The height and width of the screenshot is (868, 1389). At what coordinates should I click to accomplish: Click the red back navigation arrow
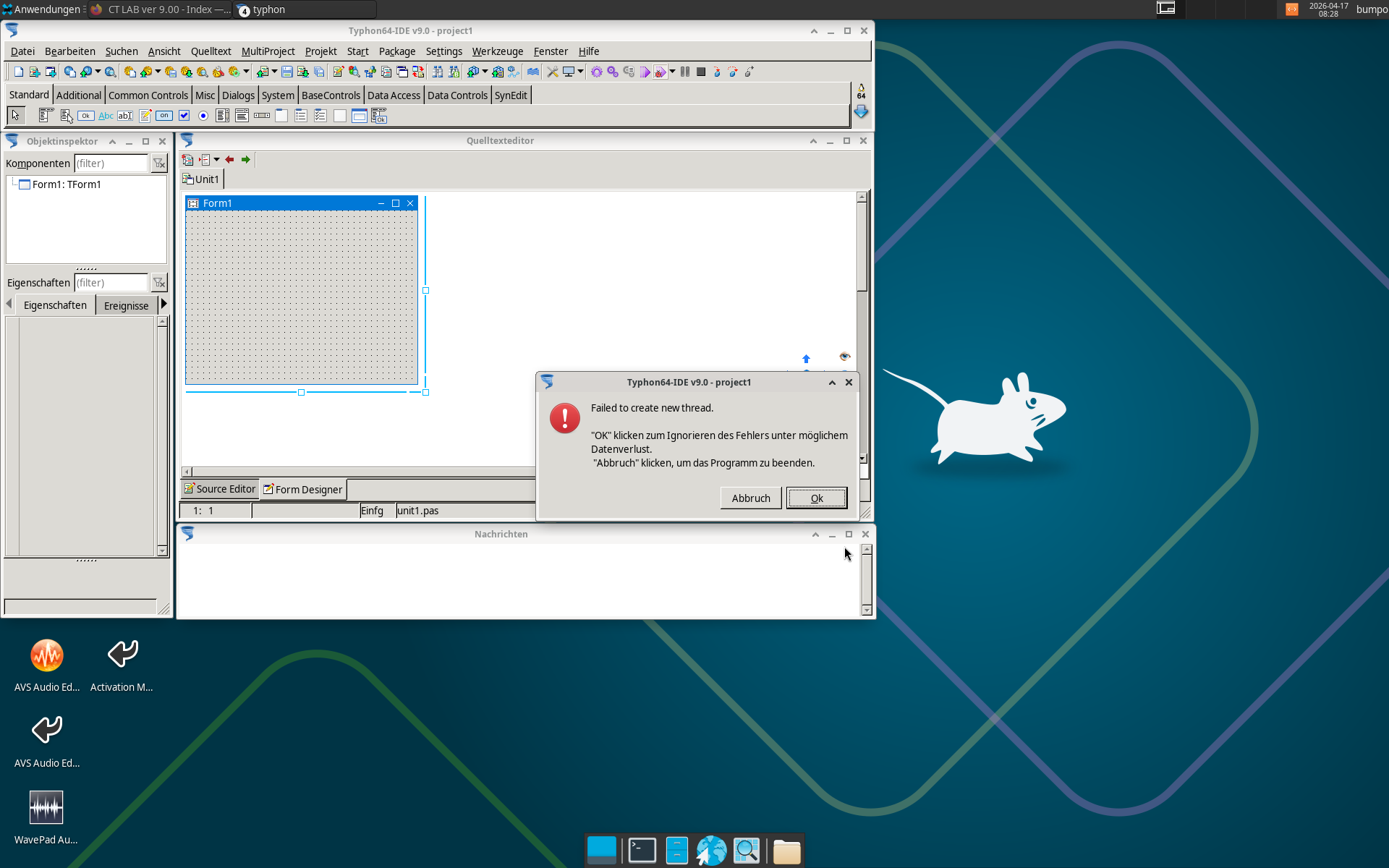[x=229, y=160]
